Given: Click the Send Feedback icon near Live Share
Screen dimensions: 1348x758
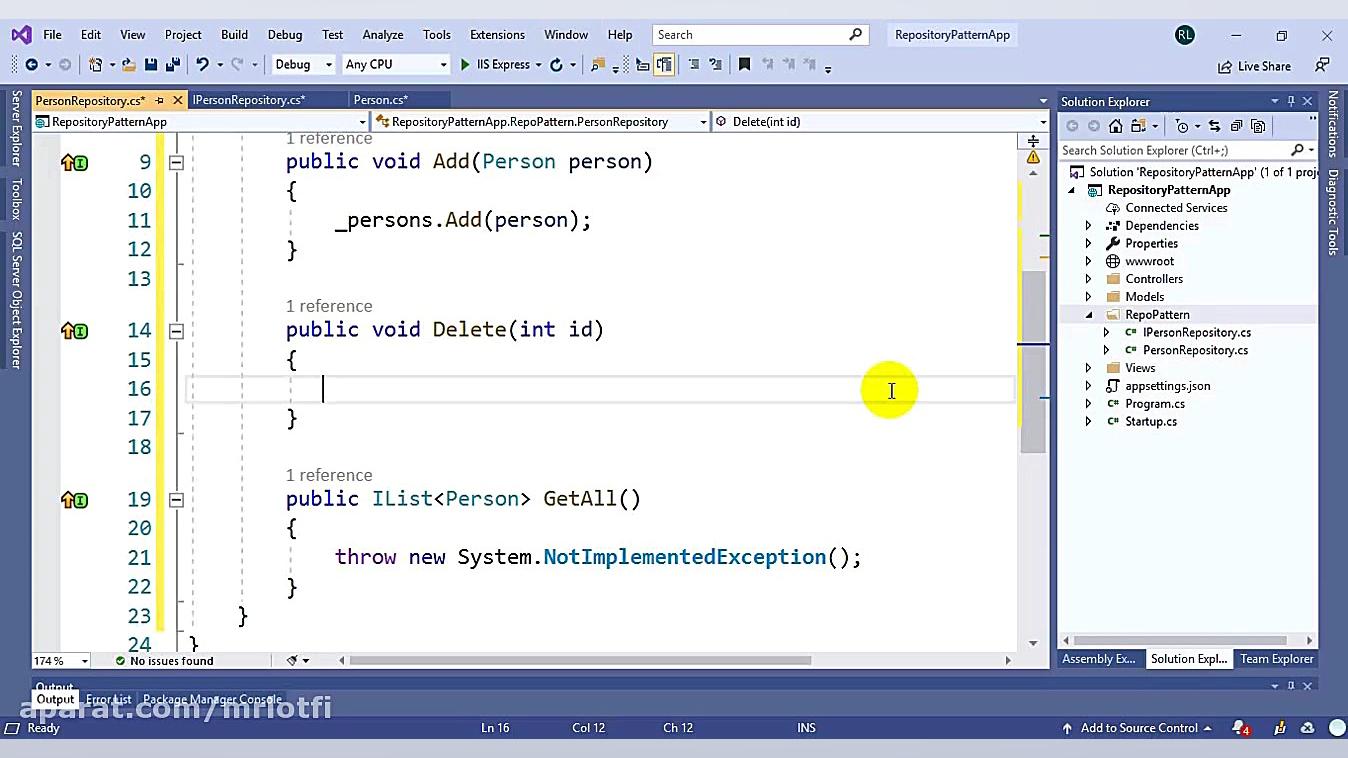Looking at the screenshot, I should (x=1322, y=65).
